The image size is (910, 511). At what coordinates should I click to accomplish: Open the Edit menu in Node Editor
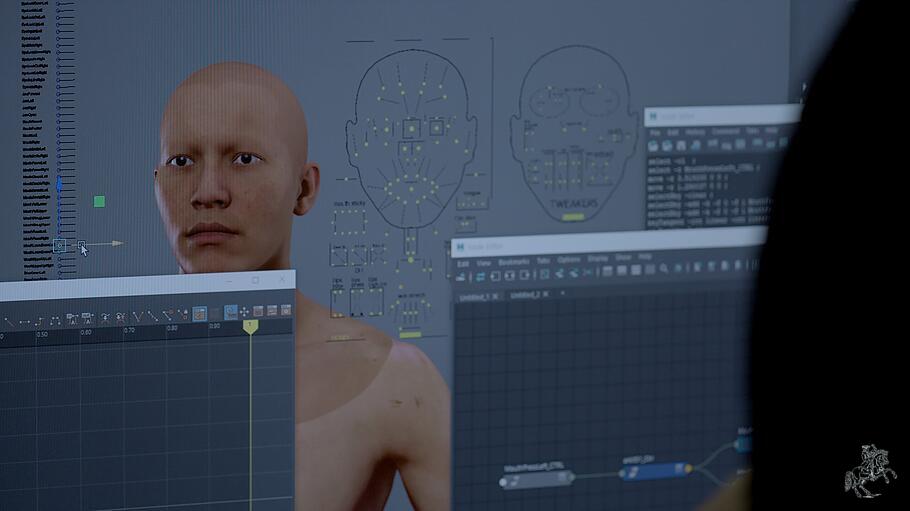(x=463, y=264)
